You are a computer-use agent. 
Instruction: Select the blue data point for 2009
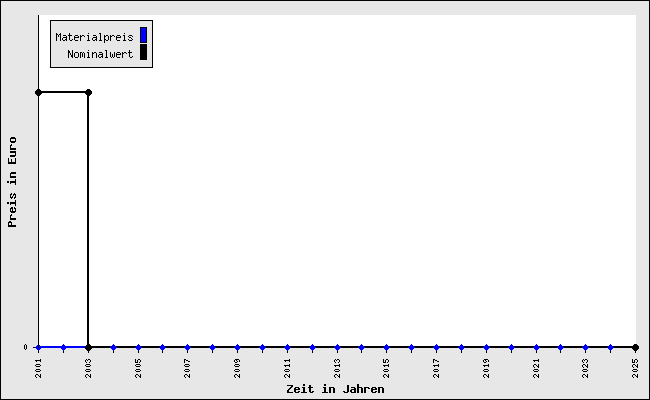click(x=238, y=348)
